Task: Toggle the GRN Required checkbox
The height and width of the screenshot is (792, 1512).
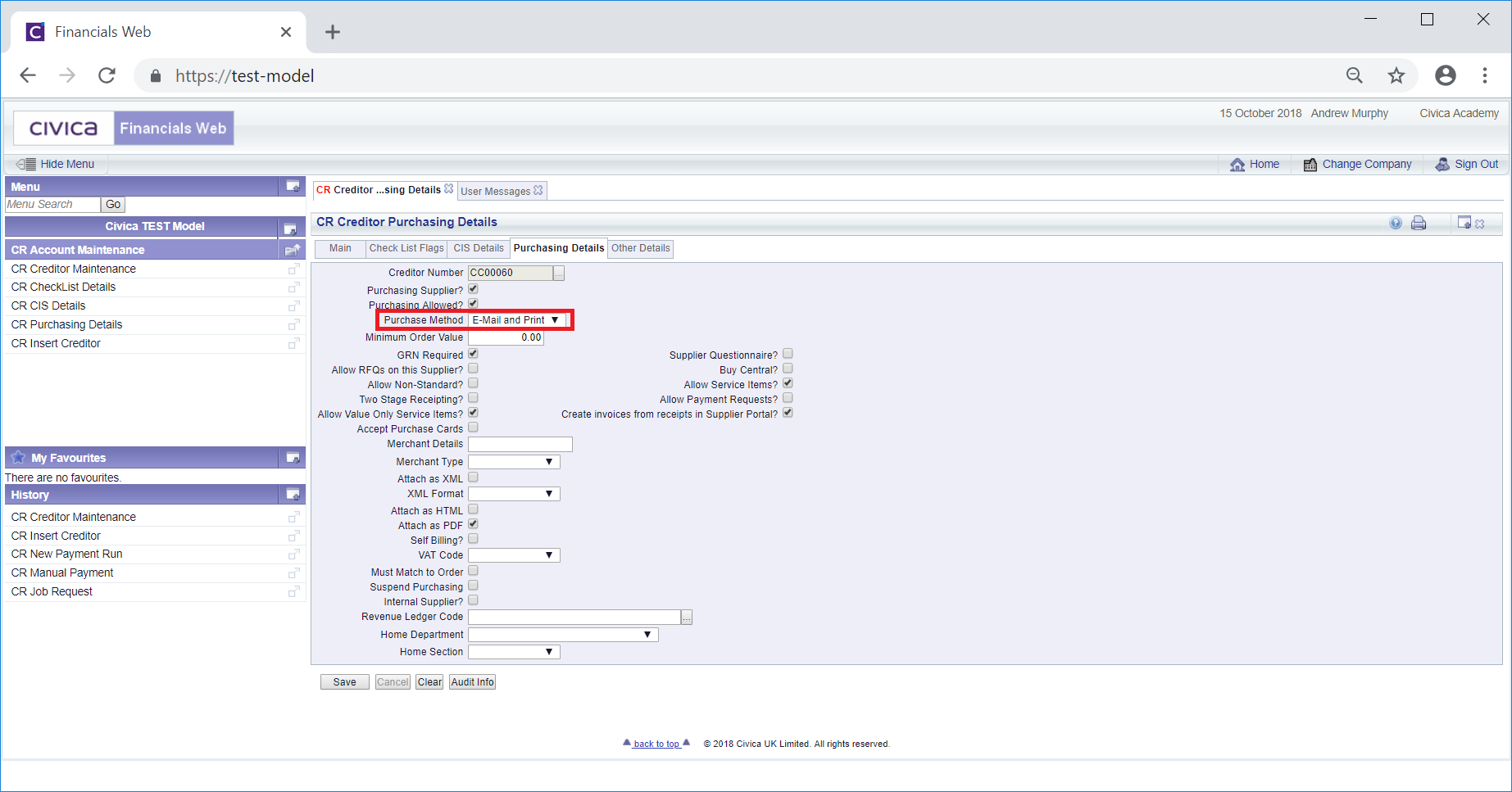Action: (473, 354)
